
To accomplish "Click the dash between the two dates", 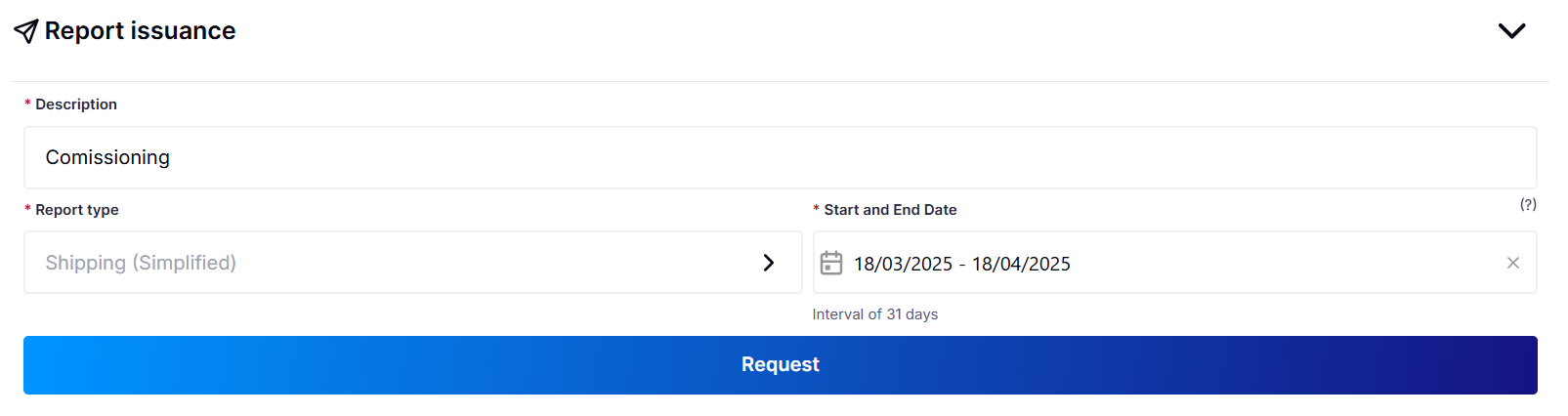I will [962, 265].
